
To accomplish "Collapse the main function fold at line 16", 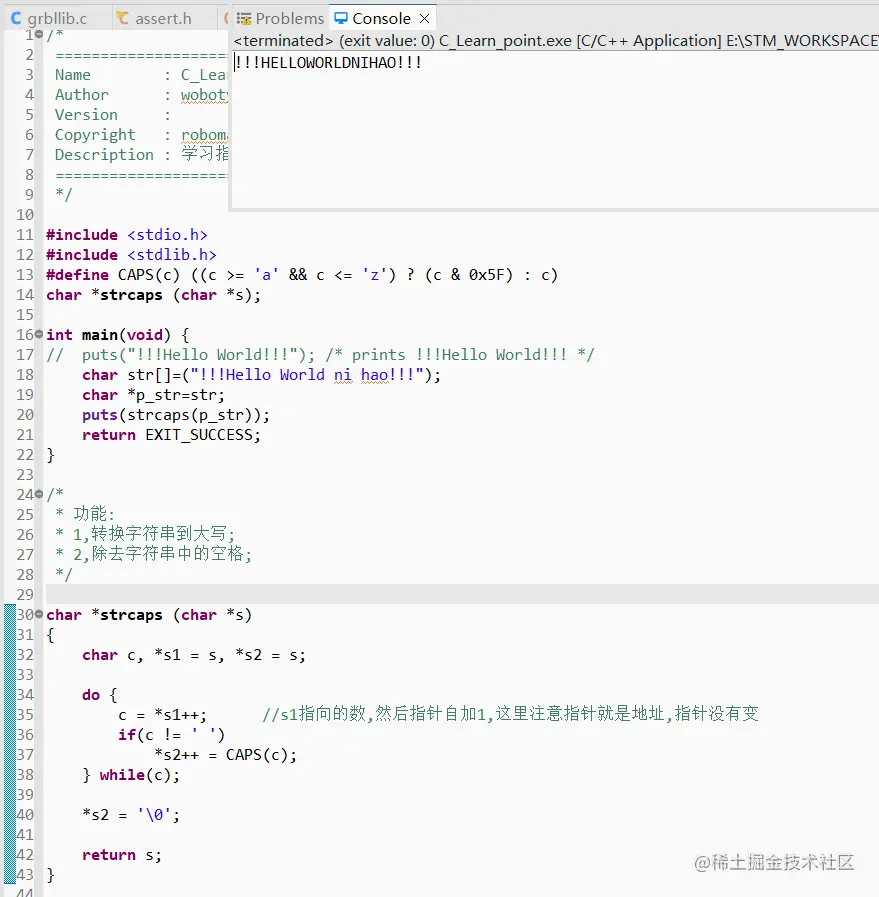I will click(x=38, y=334).
